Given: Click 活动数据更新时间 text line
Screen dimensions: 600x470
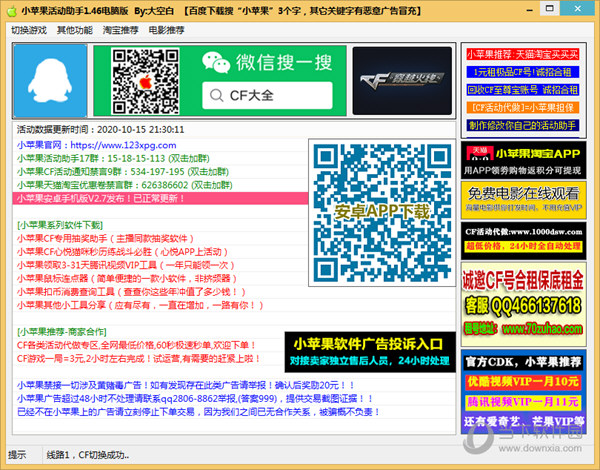Looking at the screenshot, I should (100, 130).
